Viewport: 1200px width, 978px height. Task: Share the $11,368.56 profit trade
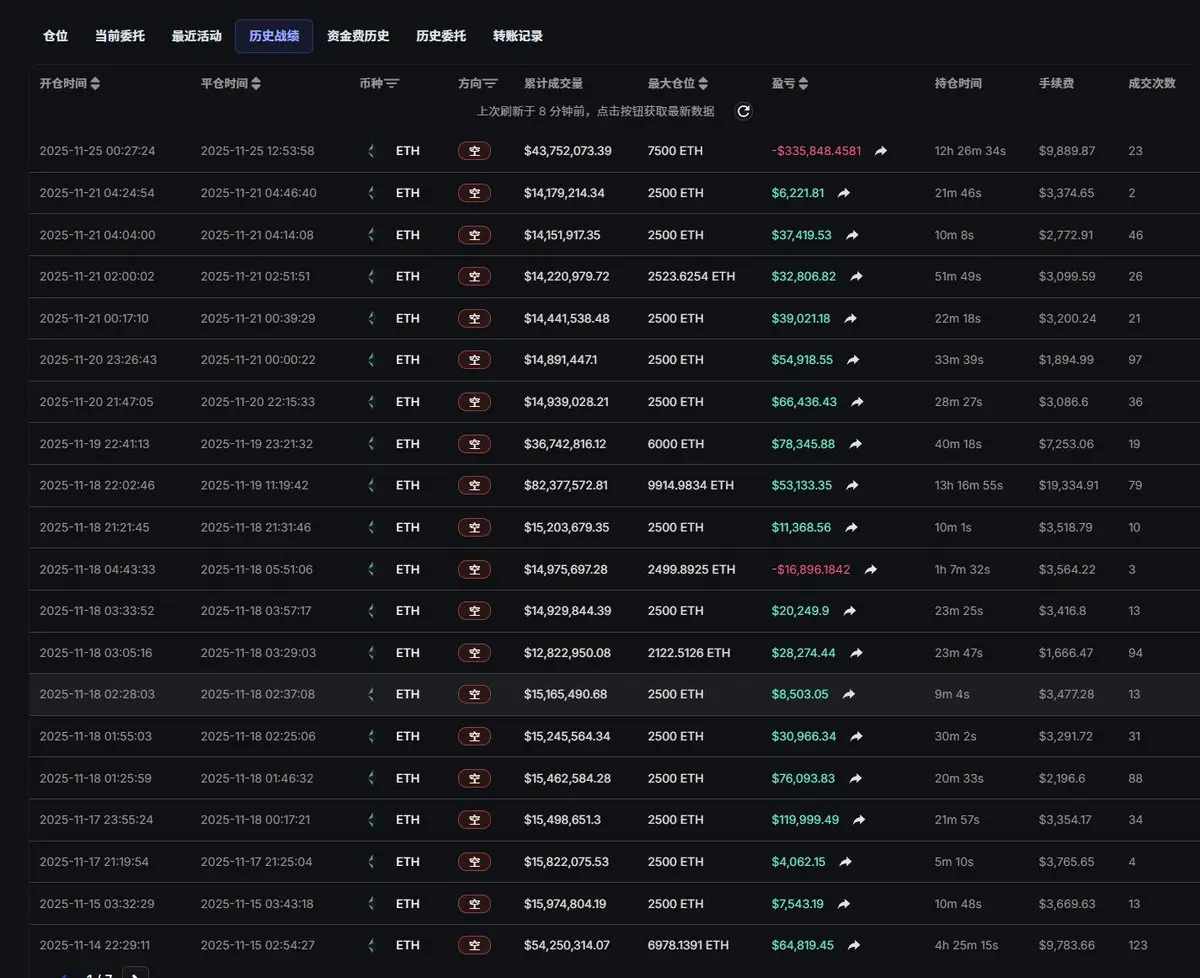[x=851, y=527]
